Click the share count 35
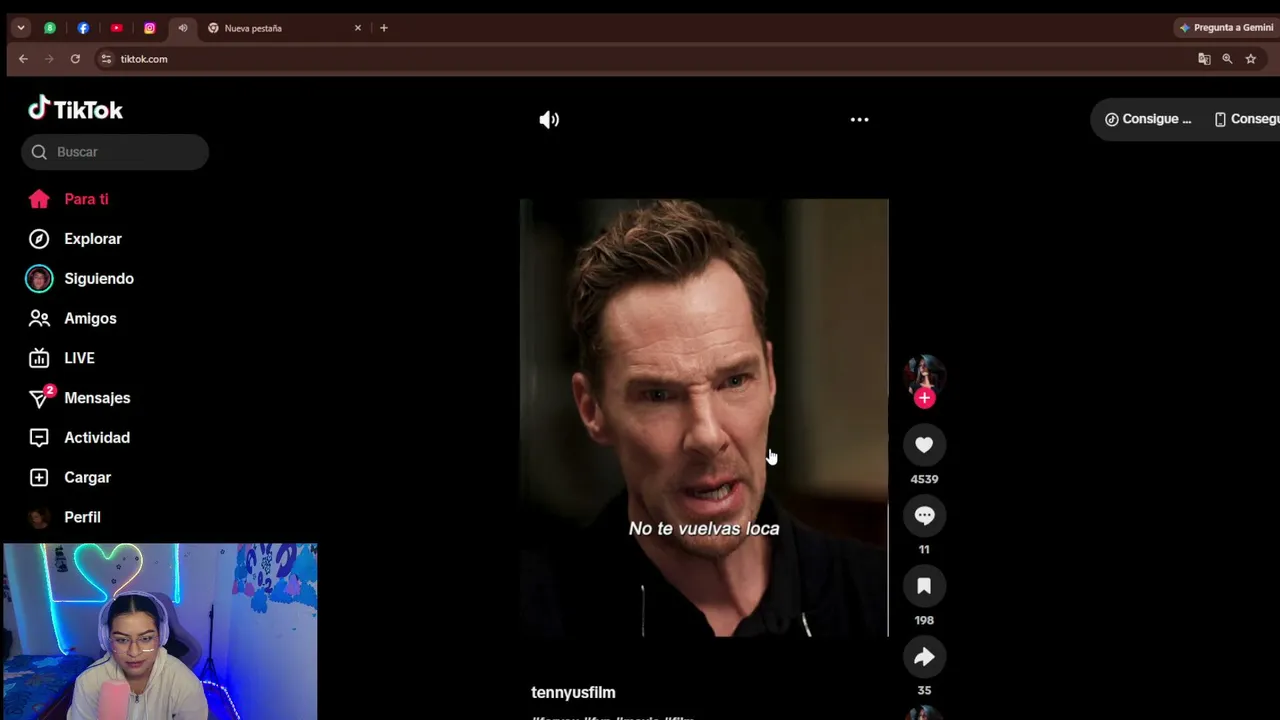 click(924, 690)
